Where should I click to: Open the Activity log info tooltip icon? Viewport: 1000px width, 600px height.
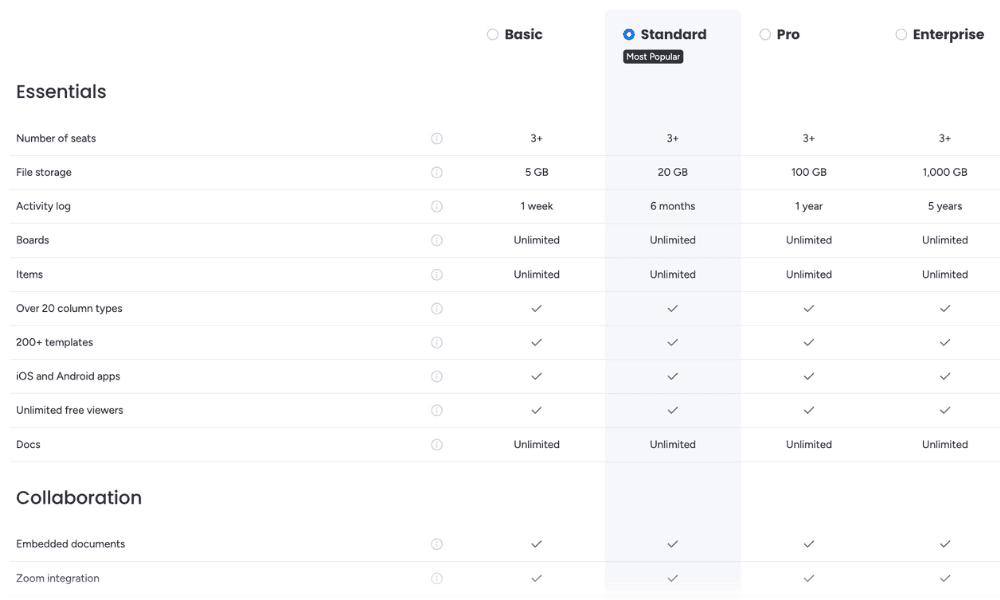click(x=437, y=207)
